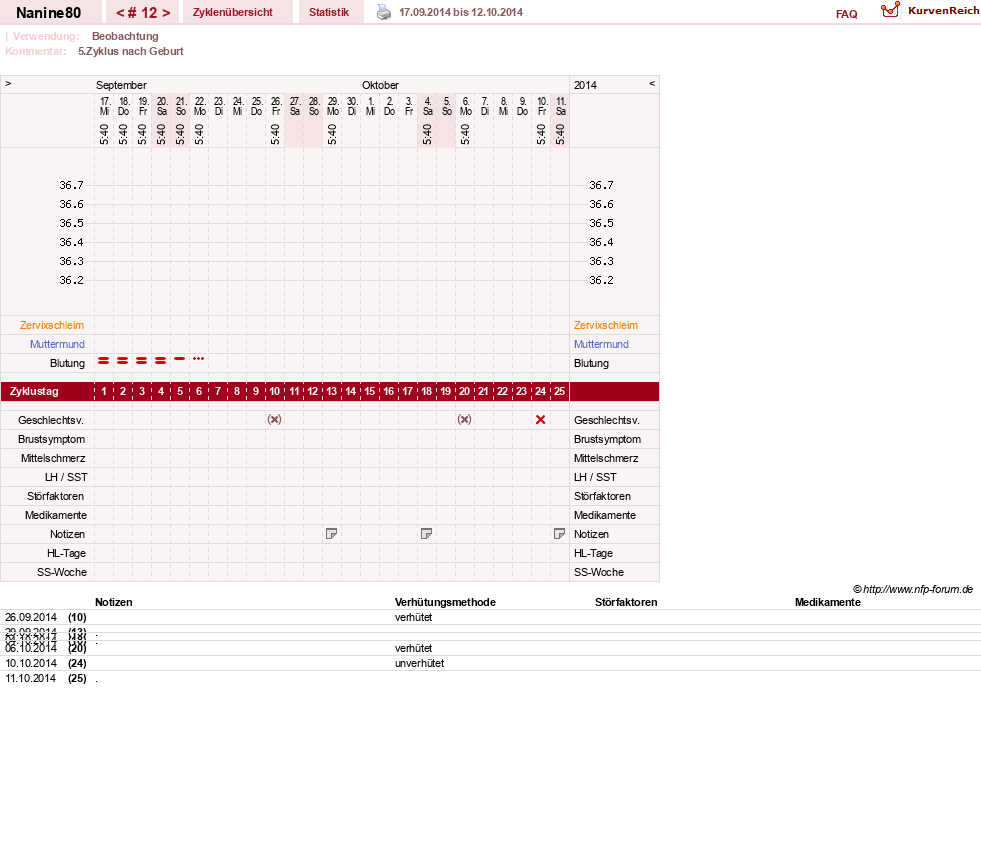
Task: Go to previous cycle with '<' before #12
Action: 120,13
